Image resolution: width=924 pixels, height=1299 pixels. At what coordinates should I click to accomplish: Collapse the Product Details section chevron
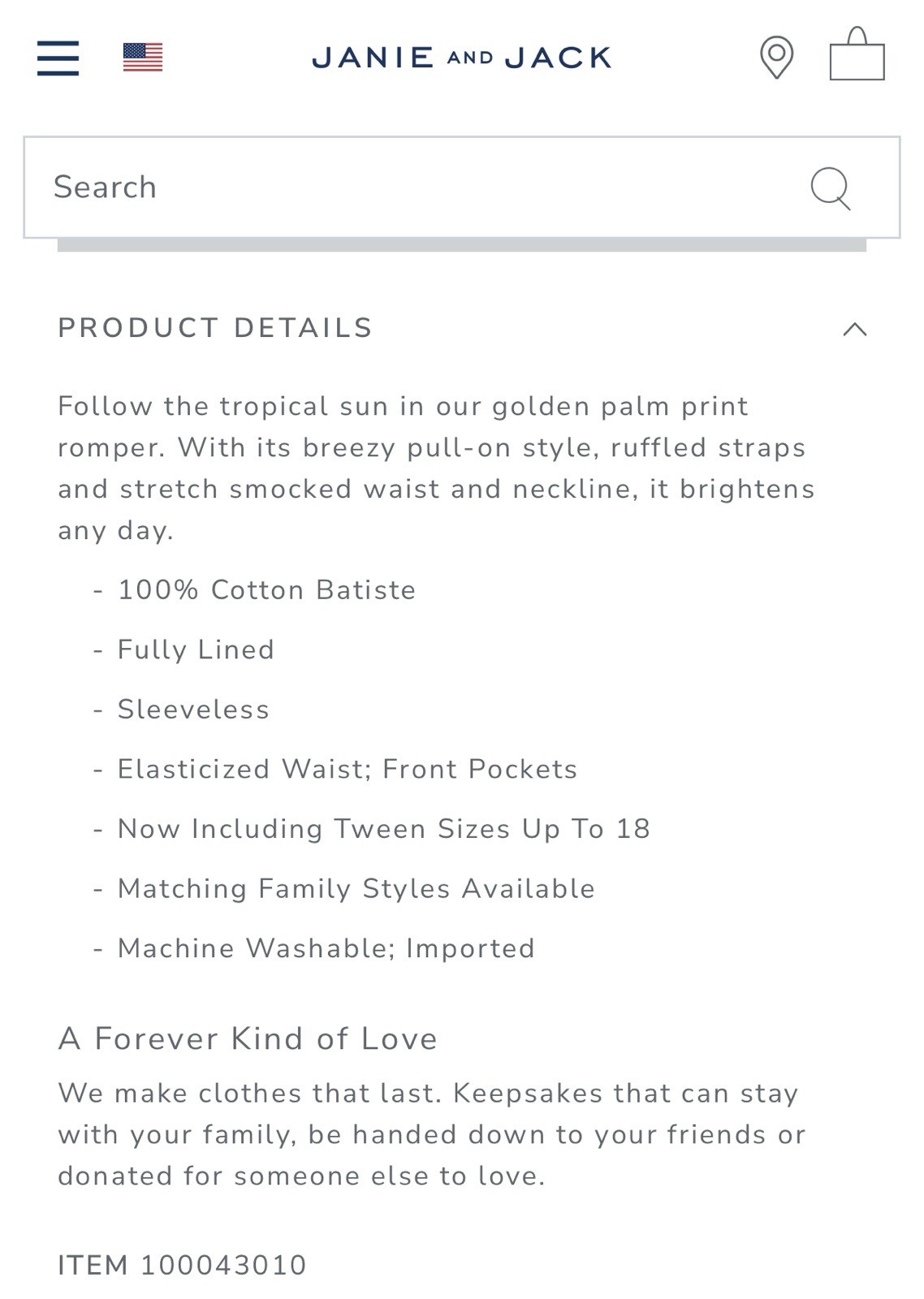(x=855, y=329)
